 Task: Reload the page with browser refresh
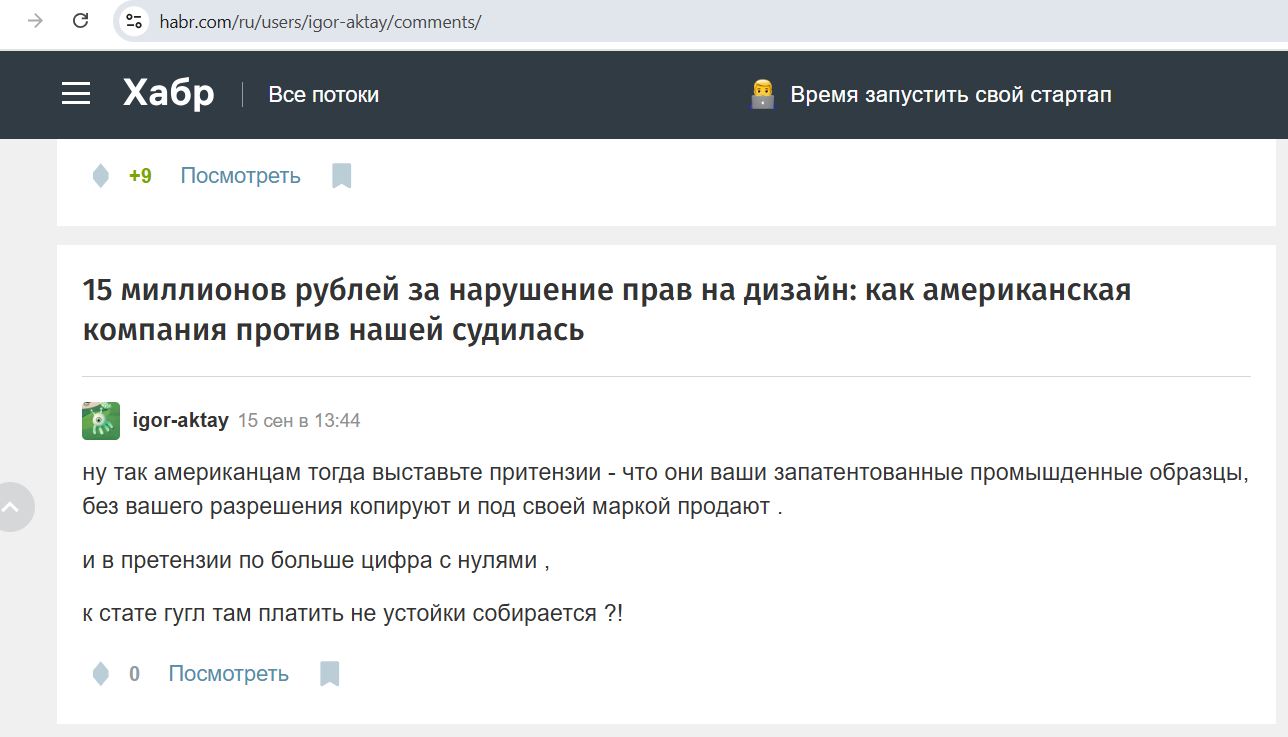(81, 21)
